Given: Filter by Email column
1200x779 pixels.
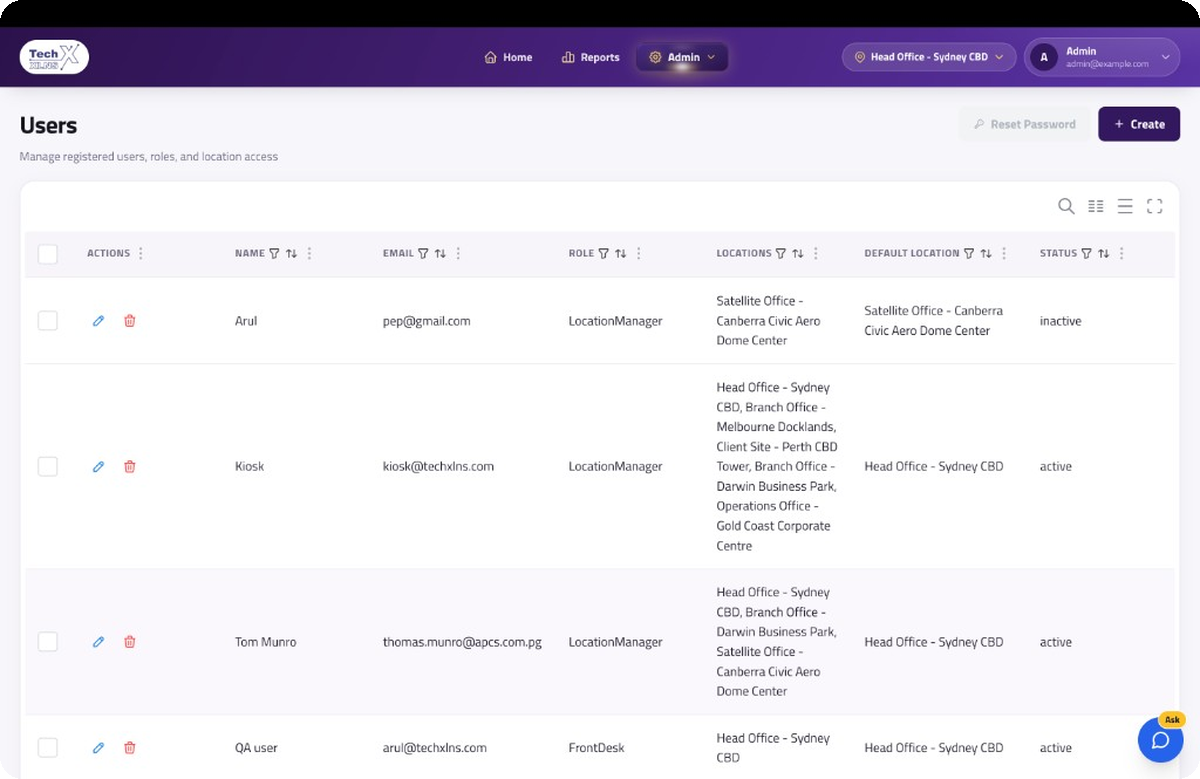Looking at the screenshot, I should (x=423, y=254).
